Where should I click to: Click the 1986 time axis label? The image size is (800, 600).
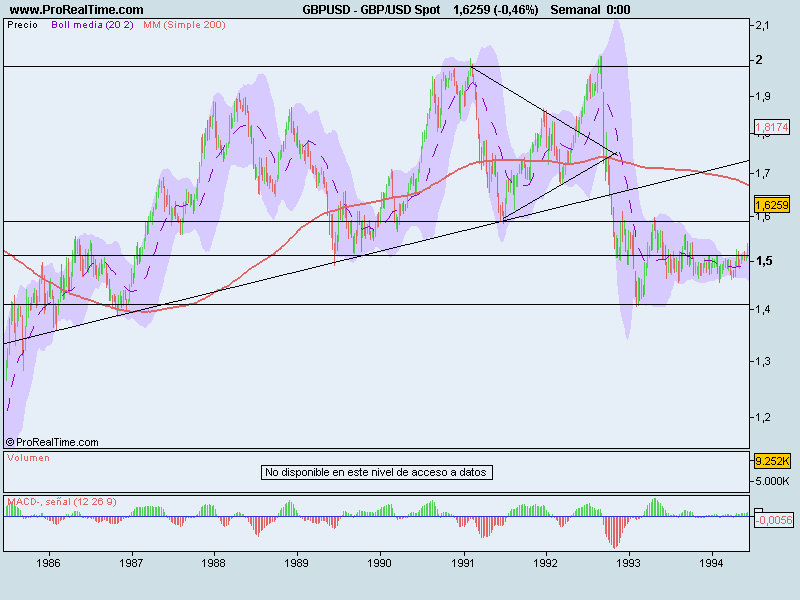[x=48, y=563]
